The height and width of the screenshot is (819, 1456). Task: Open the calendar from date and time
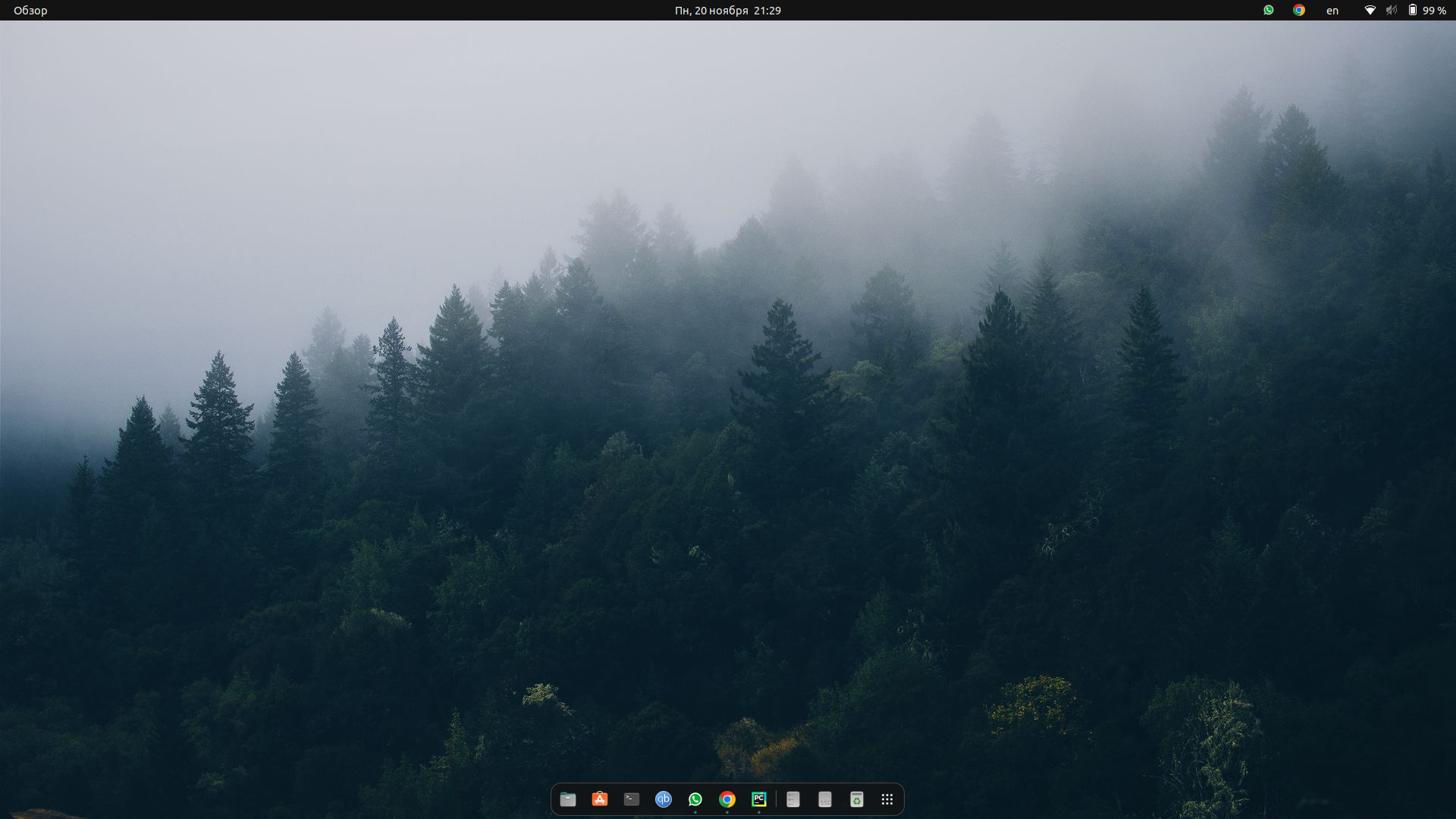tap(727, 11)
